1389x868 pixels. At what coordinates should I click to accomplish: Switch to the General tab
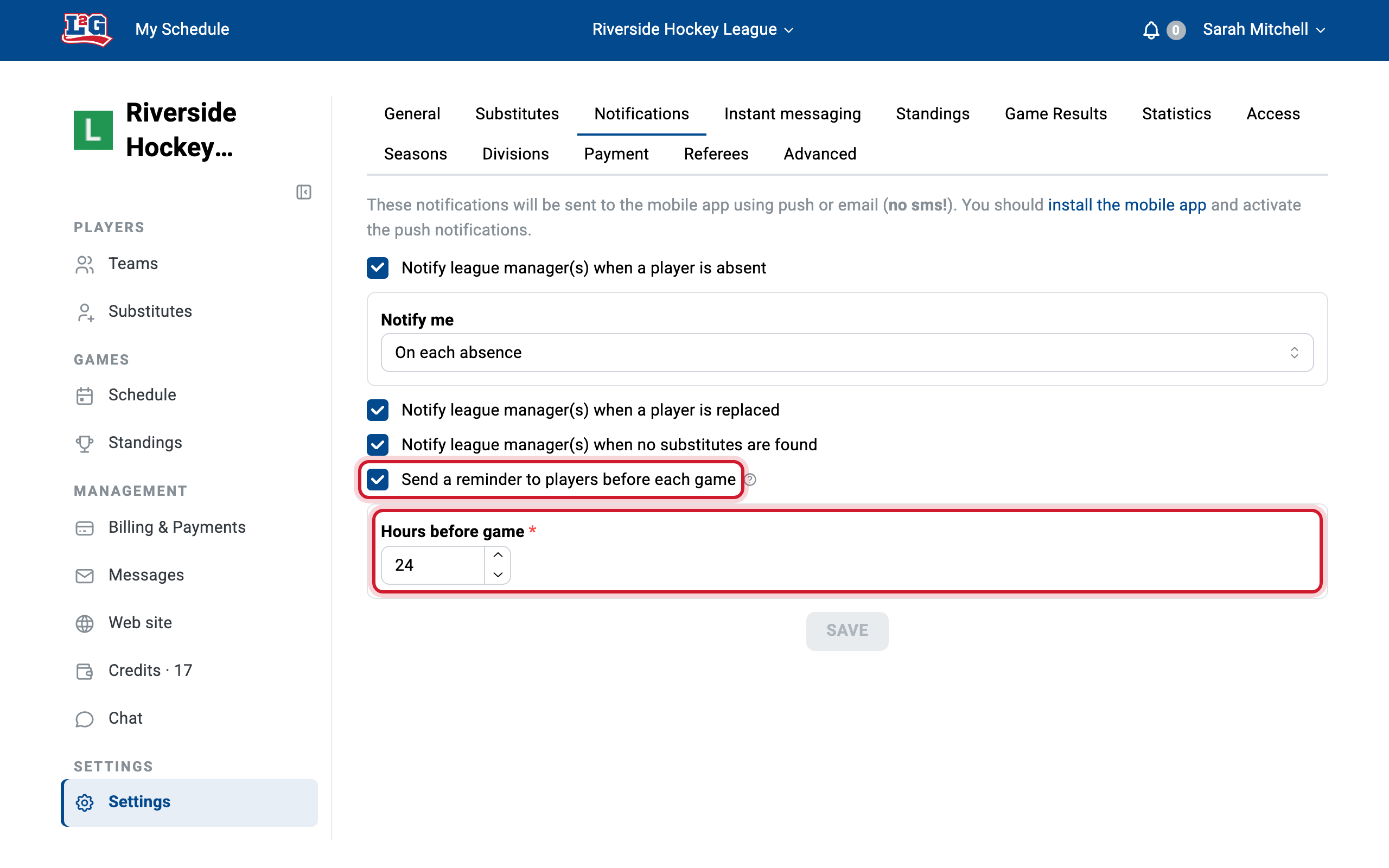point(412,114)
